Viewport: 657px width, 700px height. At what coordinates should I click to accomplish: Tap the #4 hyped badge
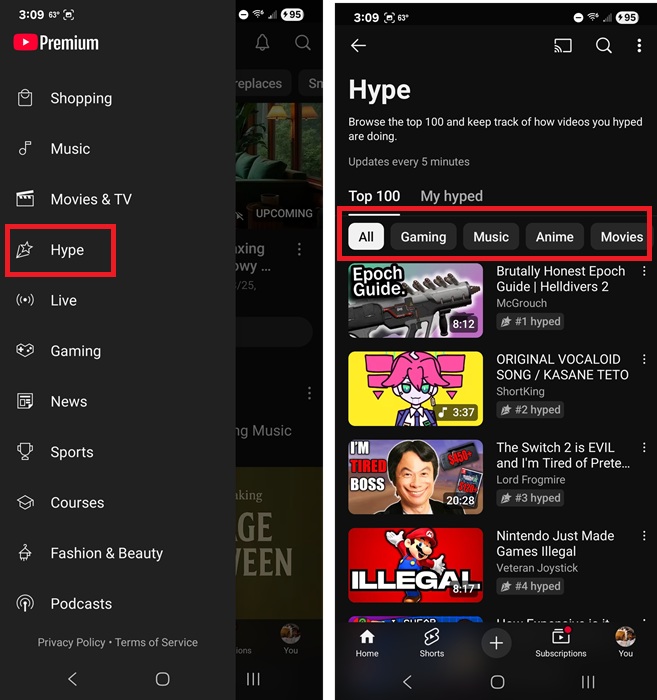[530, 586]
